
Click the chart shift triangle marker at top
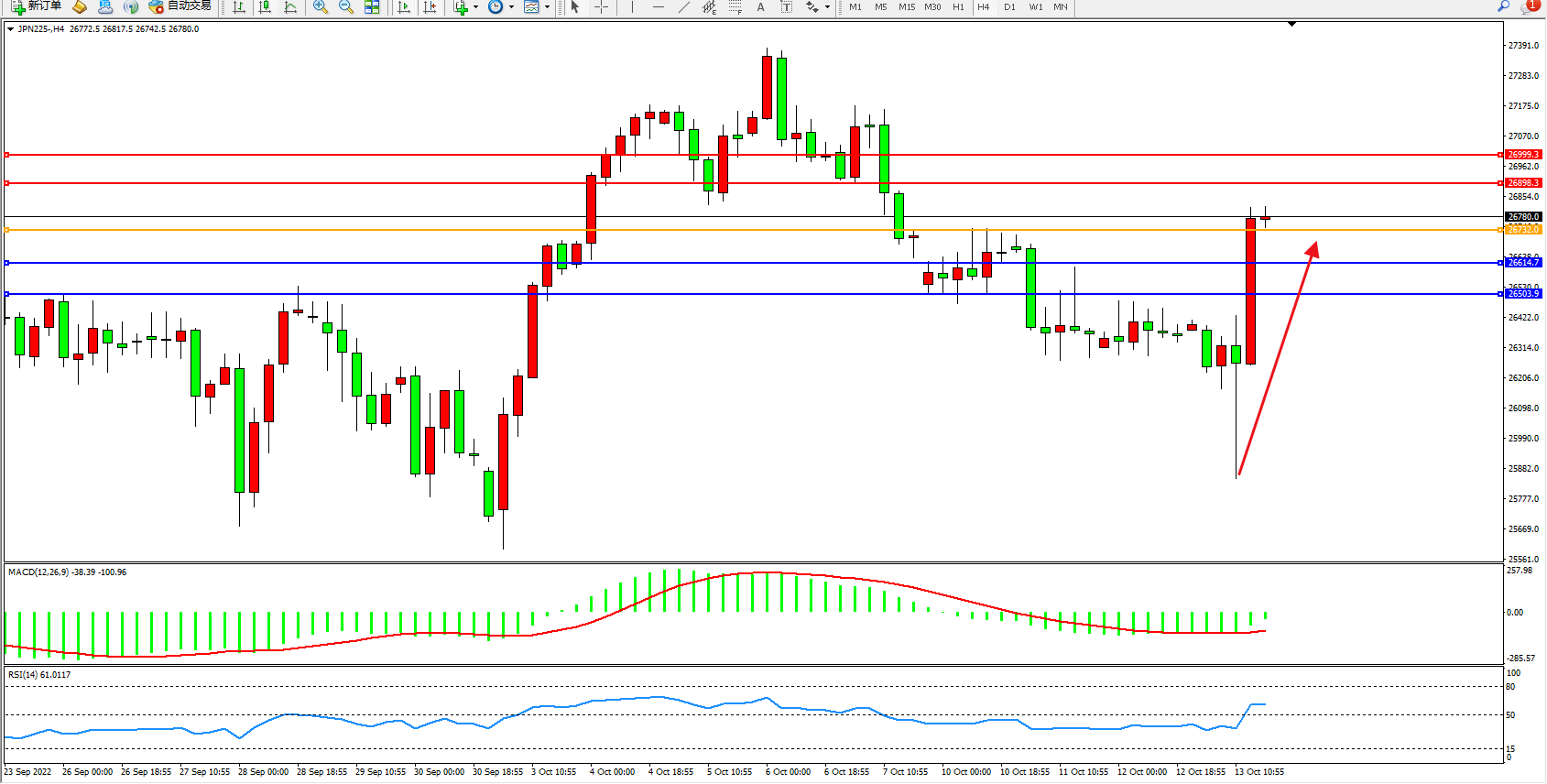click(1291, 24)
